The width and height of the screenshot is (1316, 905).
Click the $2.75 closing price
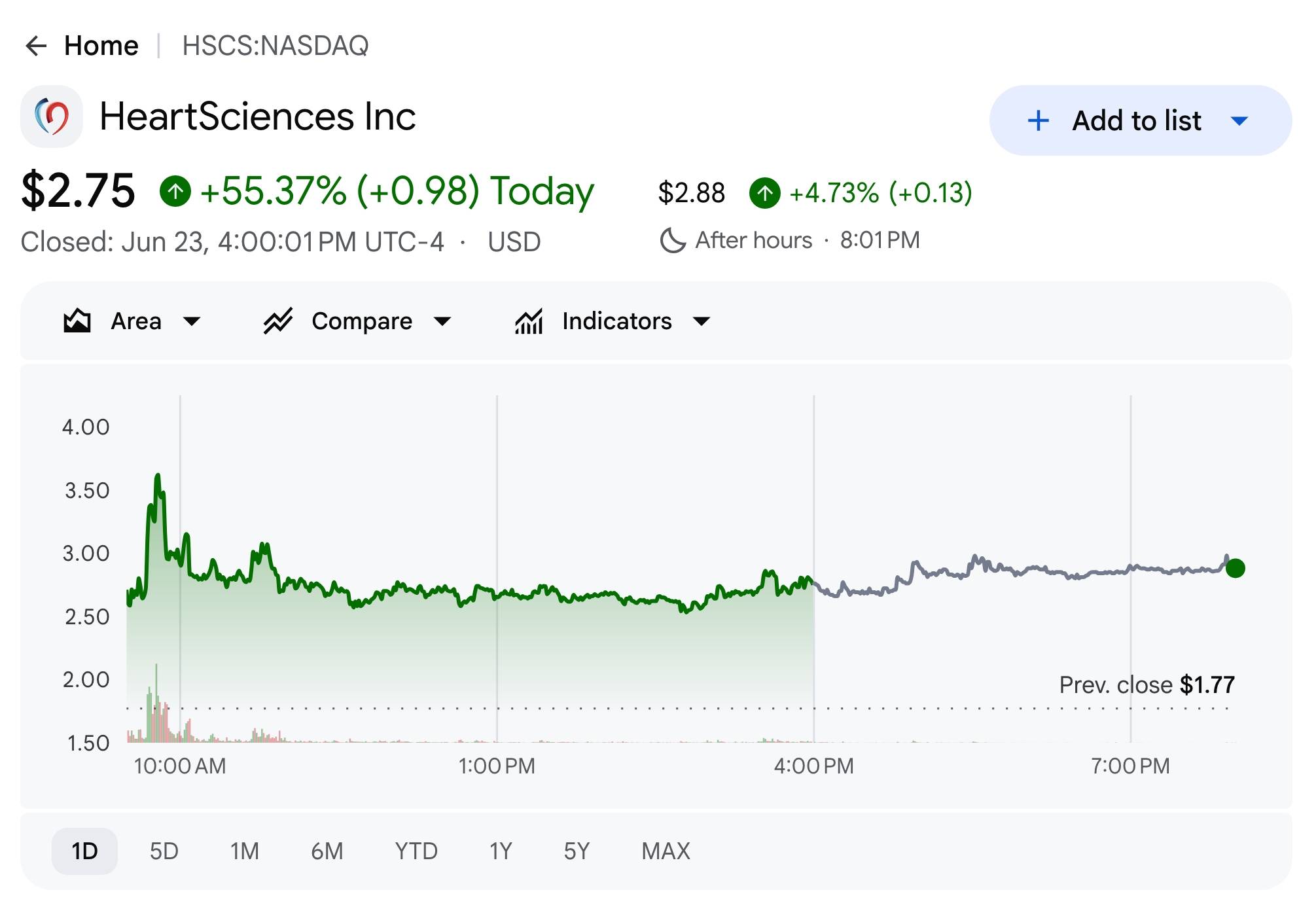78,191
